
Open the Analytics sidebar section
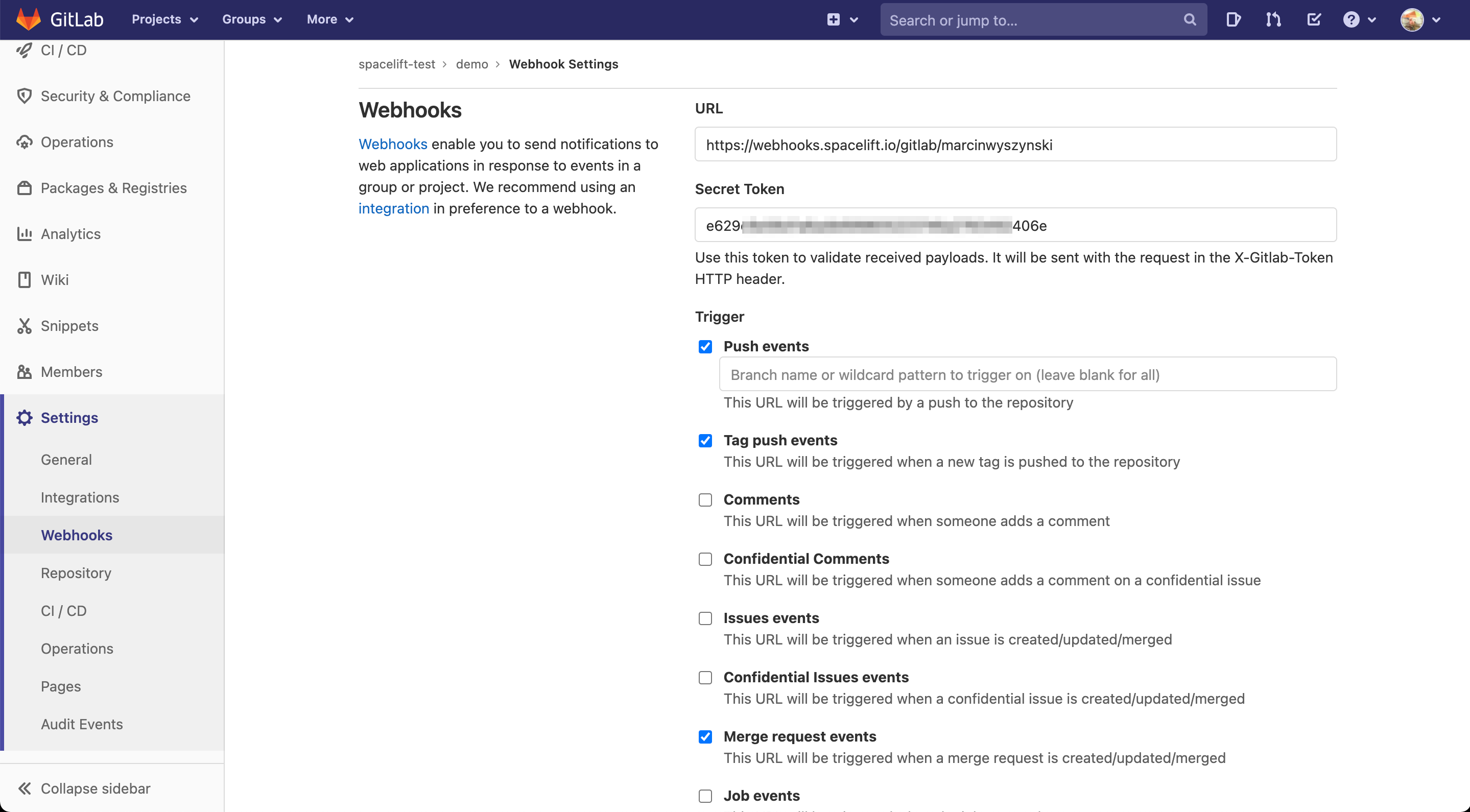[70, 234]
